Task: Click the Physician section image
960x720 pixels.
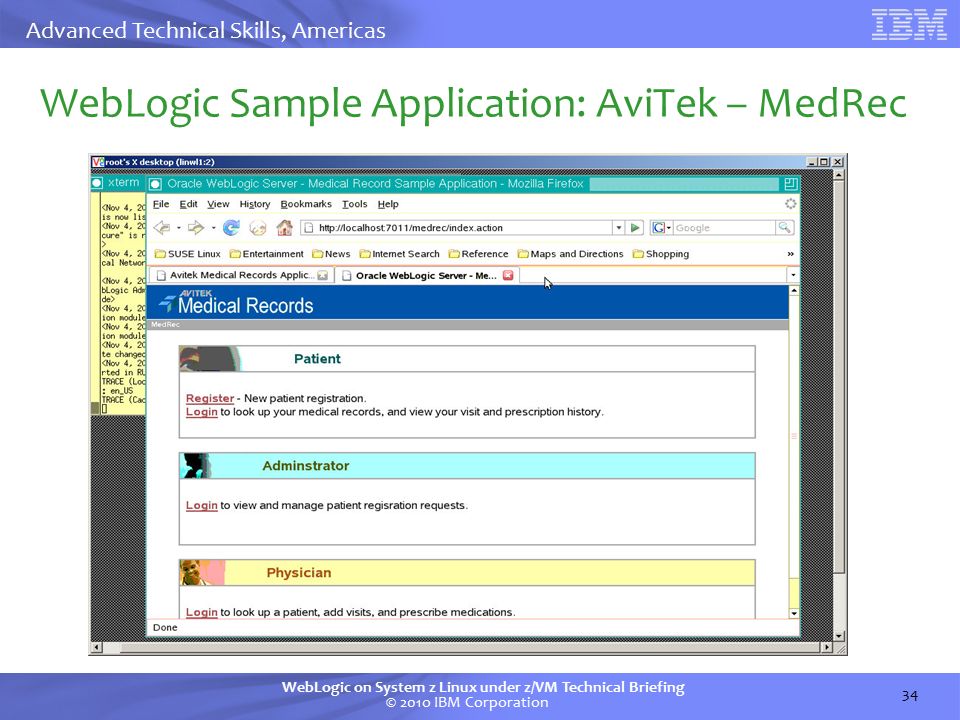Action: (202, 572)
